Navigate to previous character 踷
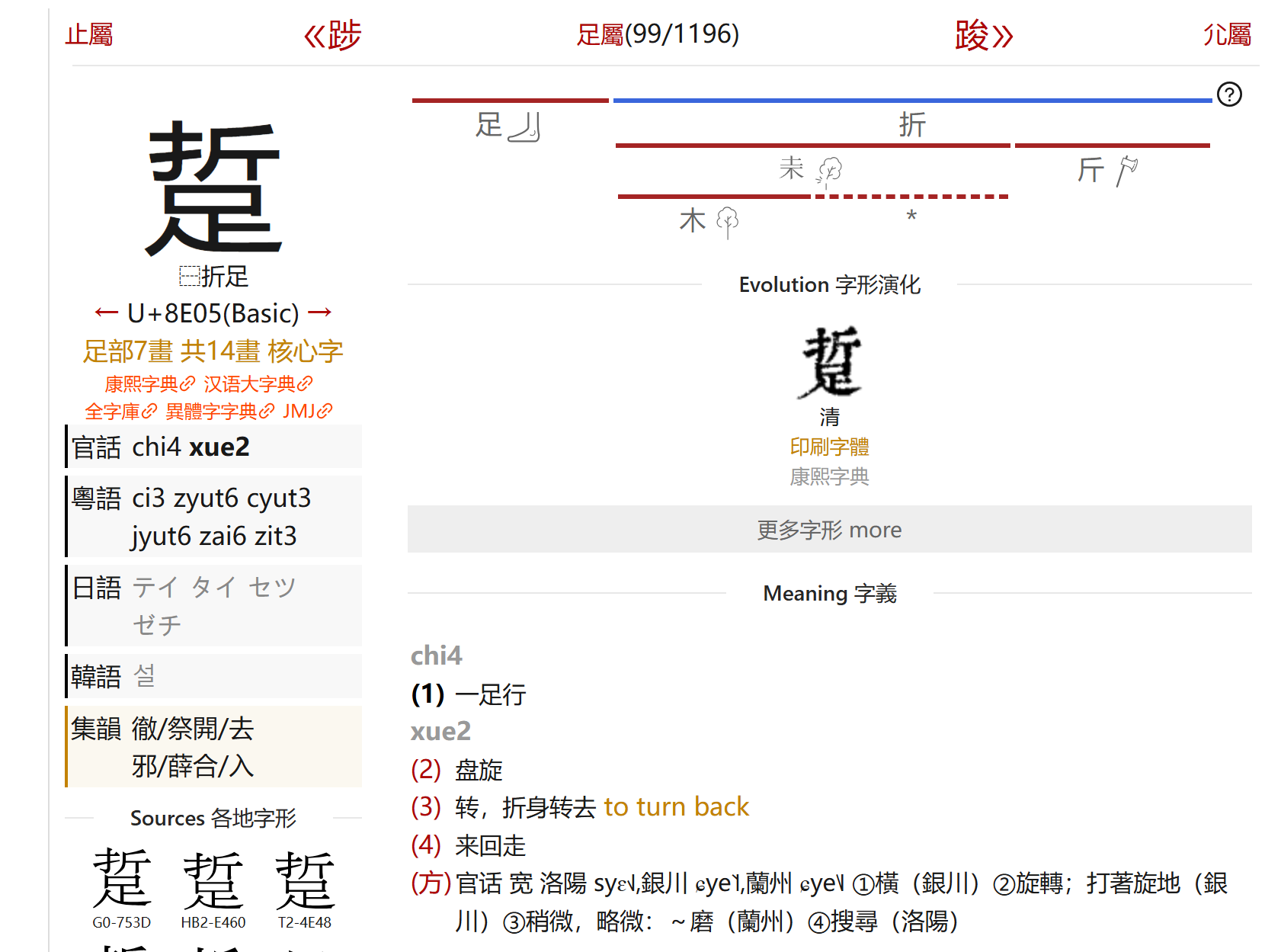Screen dimensions: 1265x952 (x=332, y=35)
